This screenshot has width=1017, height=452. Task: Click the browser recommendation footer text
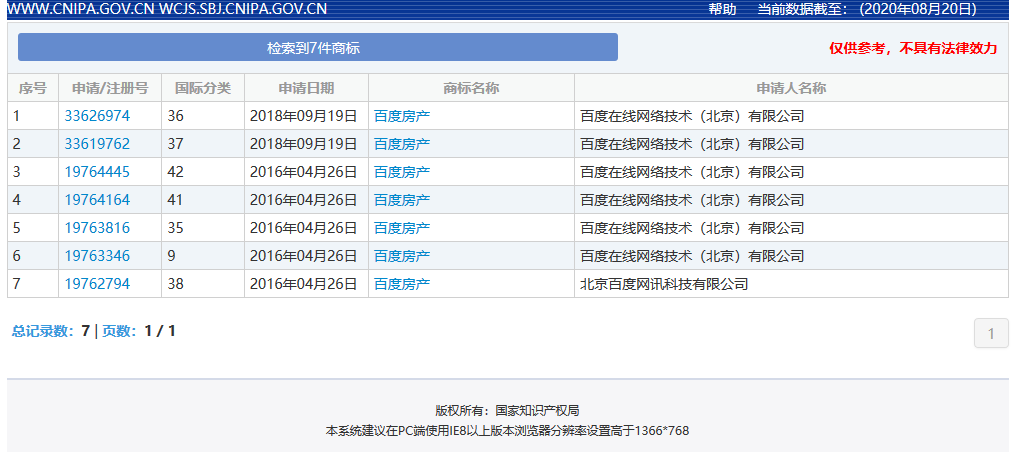(507, 431)
